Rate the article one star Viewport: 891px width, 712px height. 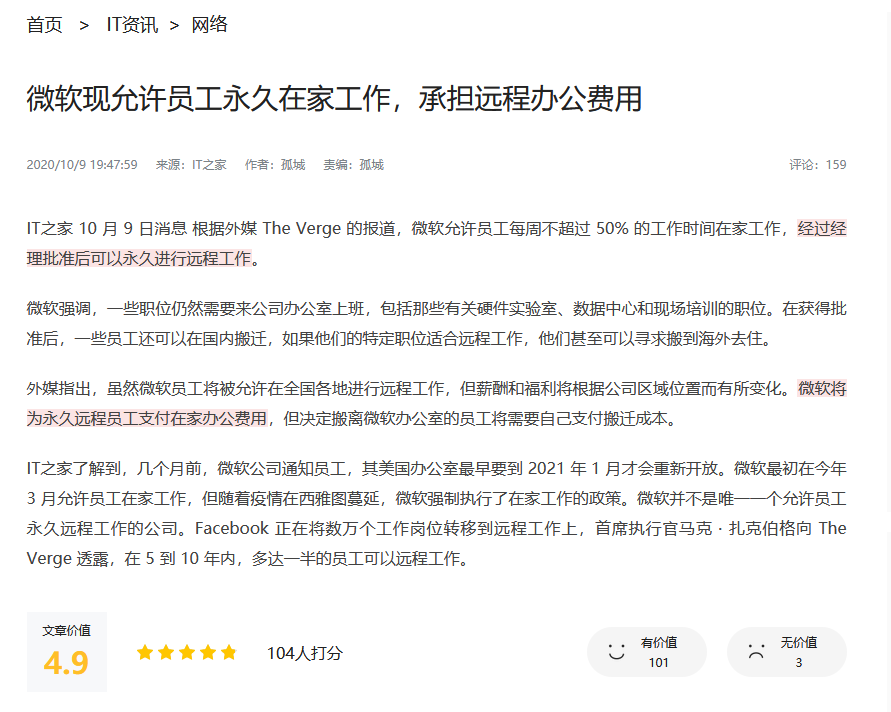coord(145,652)
